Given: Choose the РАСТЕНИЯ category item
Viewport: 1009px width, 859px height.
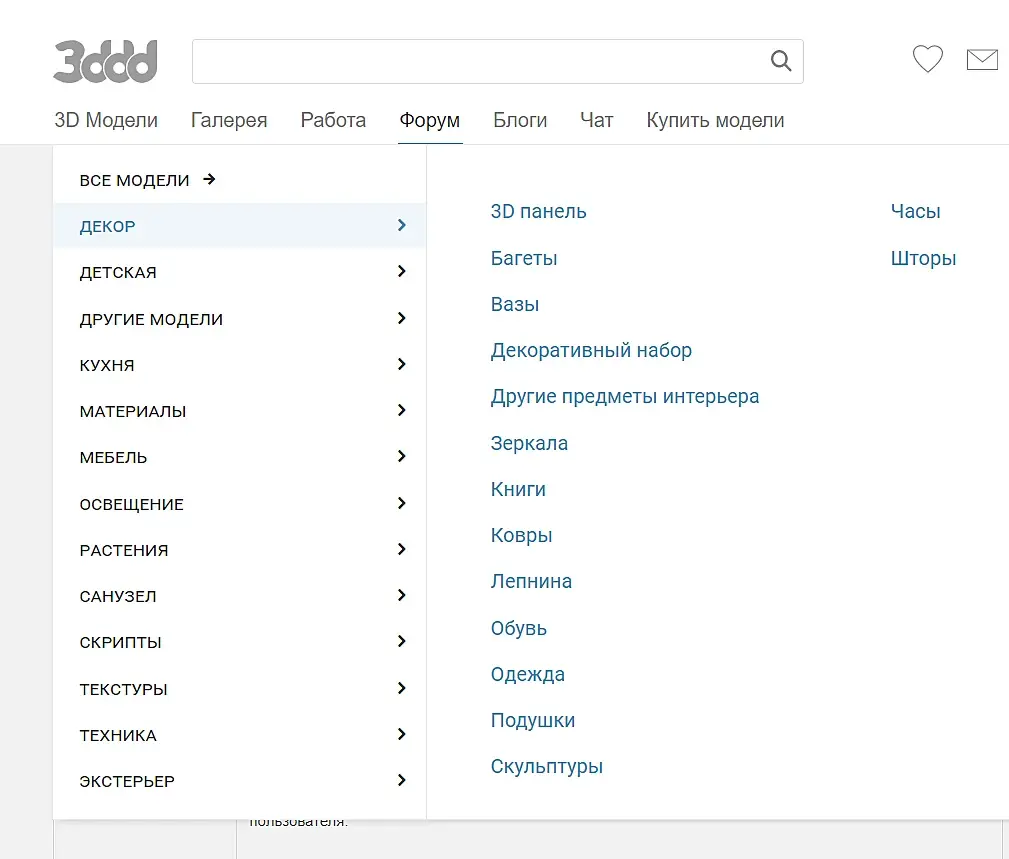Looking at the screenshot, I should point(124,550).
